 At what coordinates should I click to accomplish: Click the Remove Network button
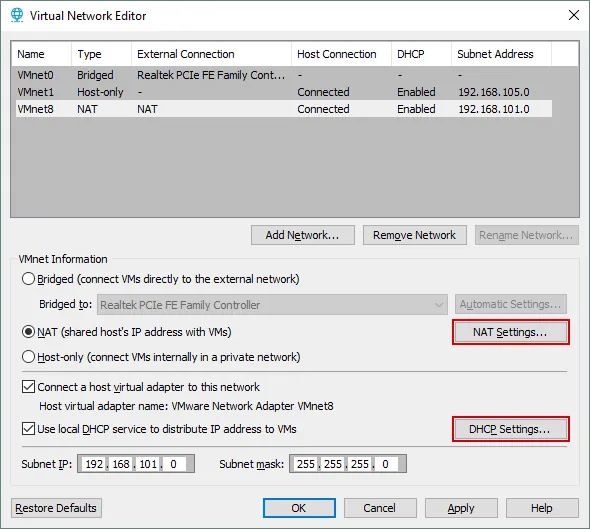(x=414, y=235)
